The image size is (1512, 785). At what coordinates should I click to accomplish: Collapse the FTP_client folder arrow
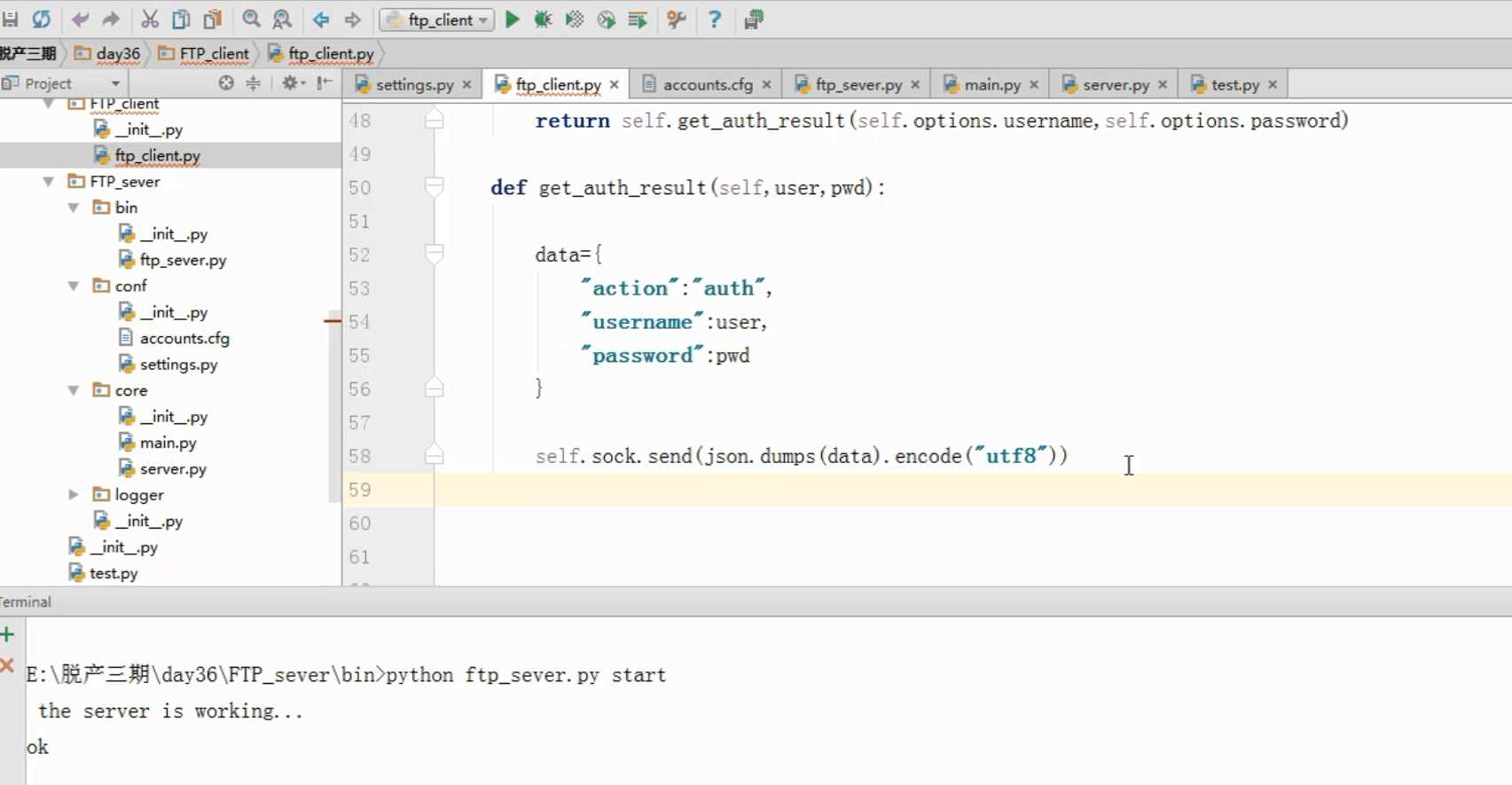[49, 104]
